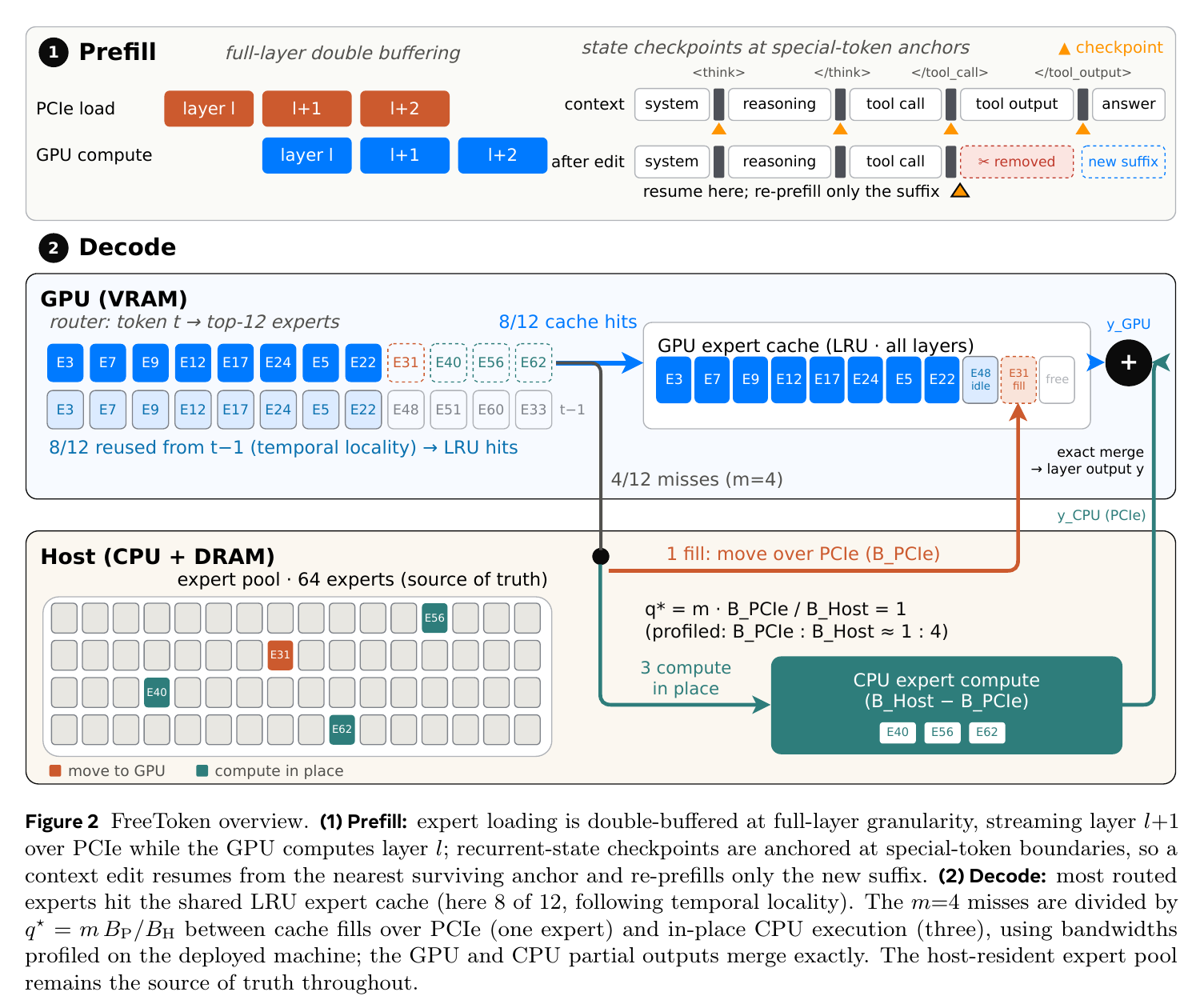Select the 'l+1' block in GPU compute row
The image size is (1200, 1008).
point(405,155)
